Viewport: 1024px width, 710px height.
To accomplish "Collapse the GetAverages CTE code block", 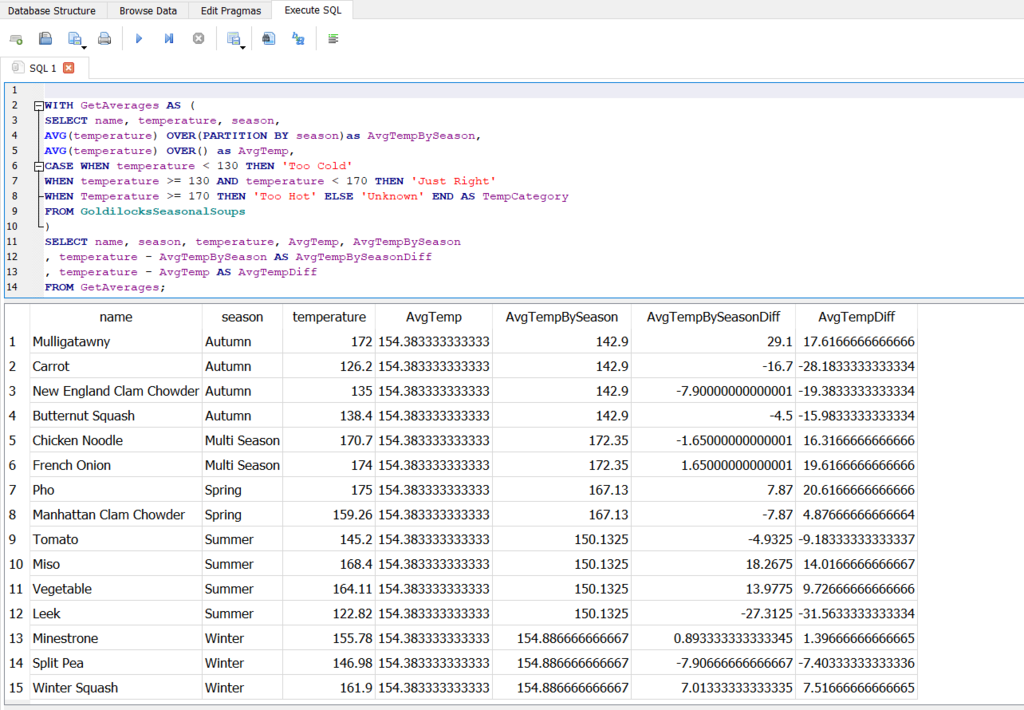I will pyautogui.click(x=38, y=104).
